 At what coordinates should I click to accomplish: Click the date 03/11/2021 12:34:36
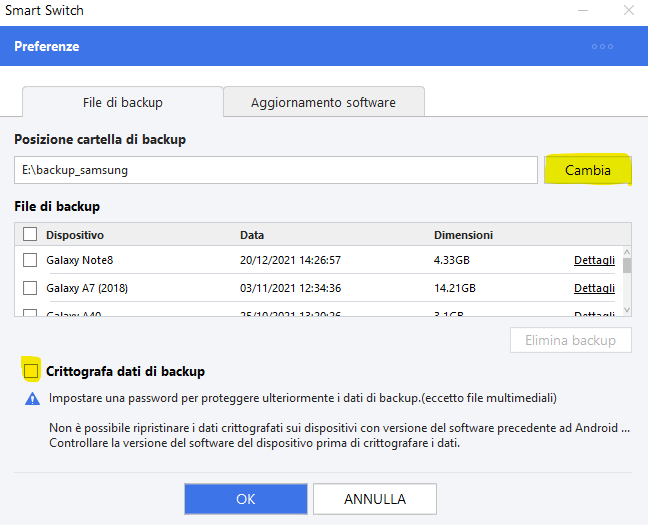pos(290,288)
